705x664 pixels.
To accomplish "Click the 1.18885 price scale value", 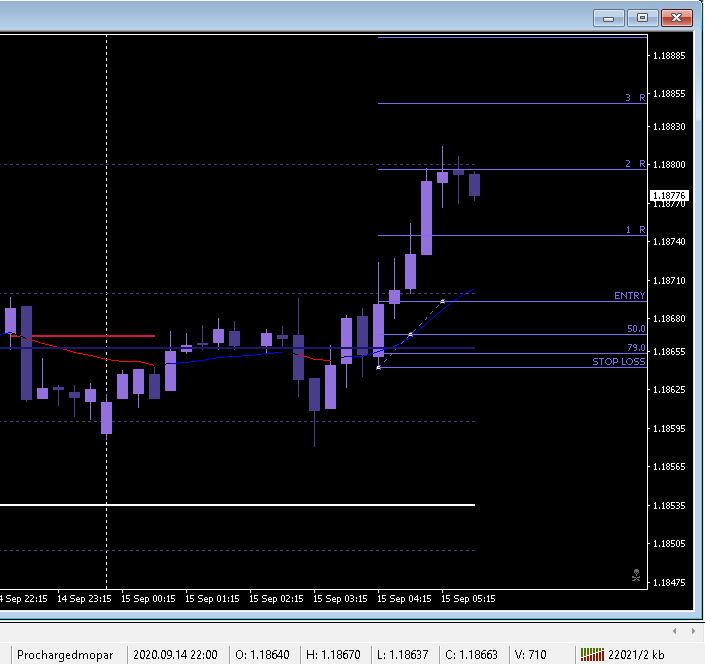I will (669, 56).
